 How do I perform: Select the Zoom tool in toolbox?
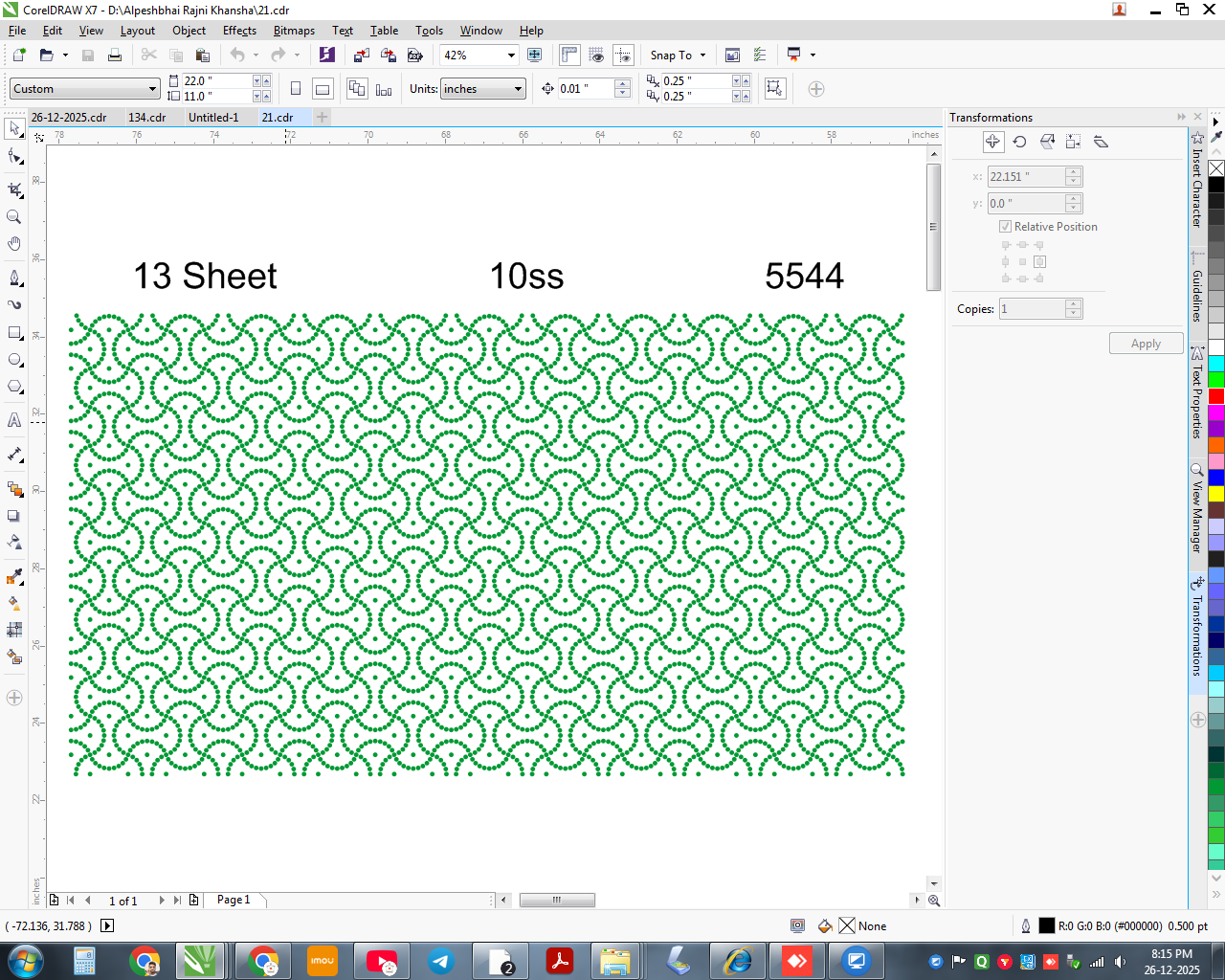click(x=14, y=217)
